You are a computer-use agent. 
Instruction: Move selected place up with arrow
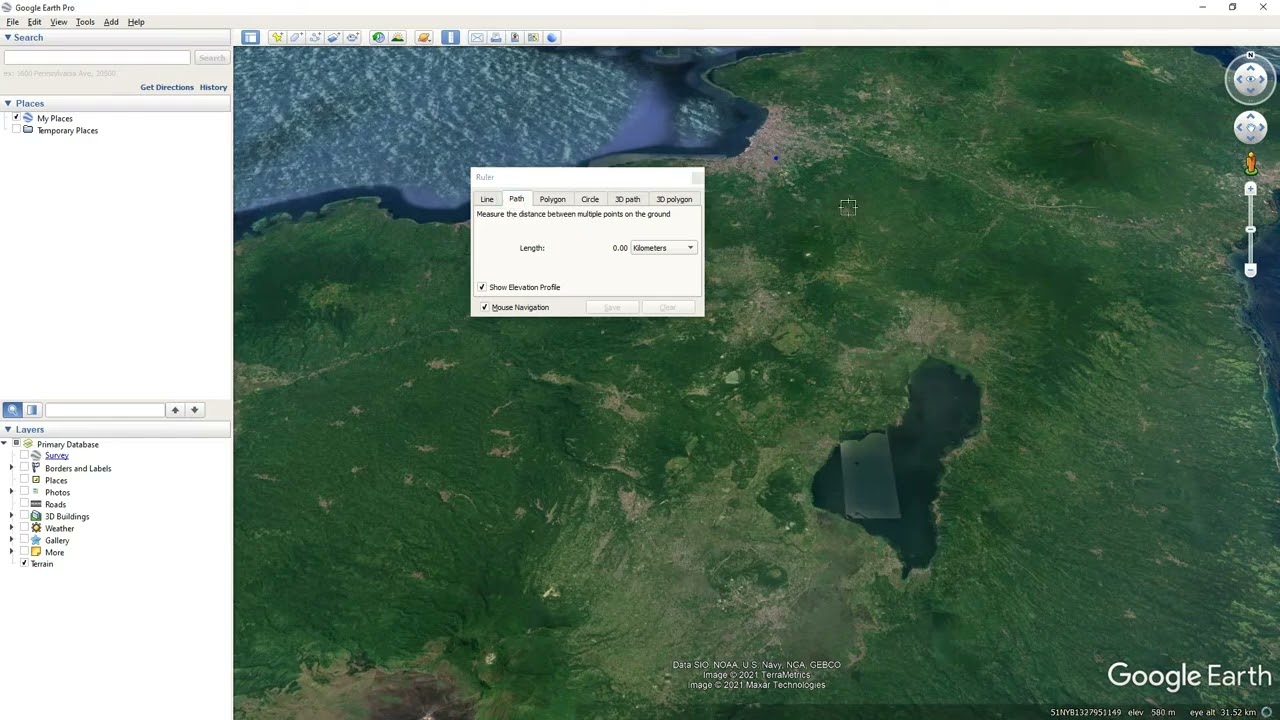coord(175,410)
